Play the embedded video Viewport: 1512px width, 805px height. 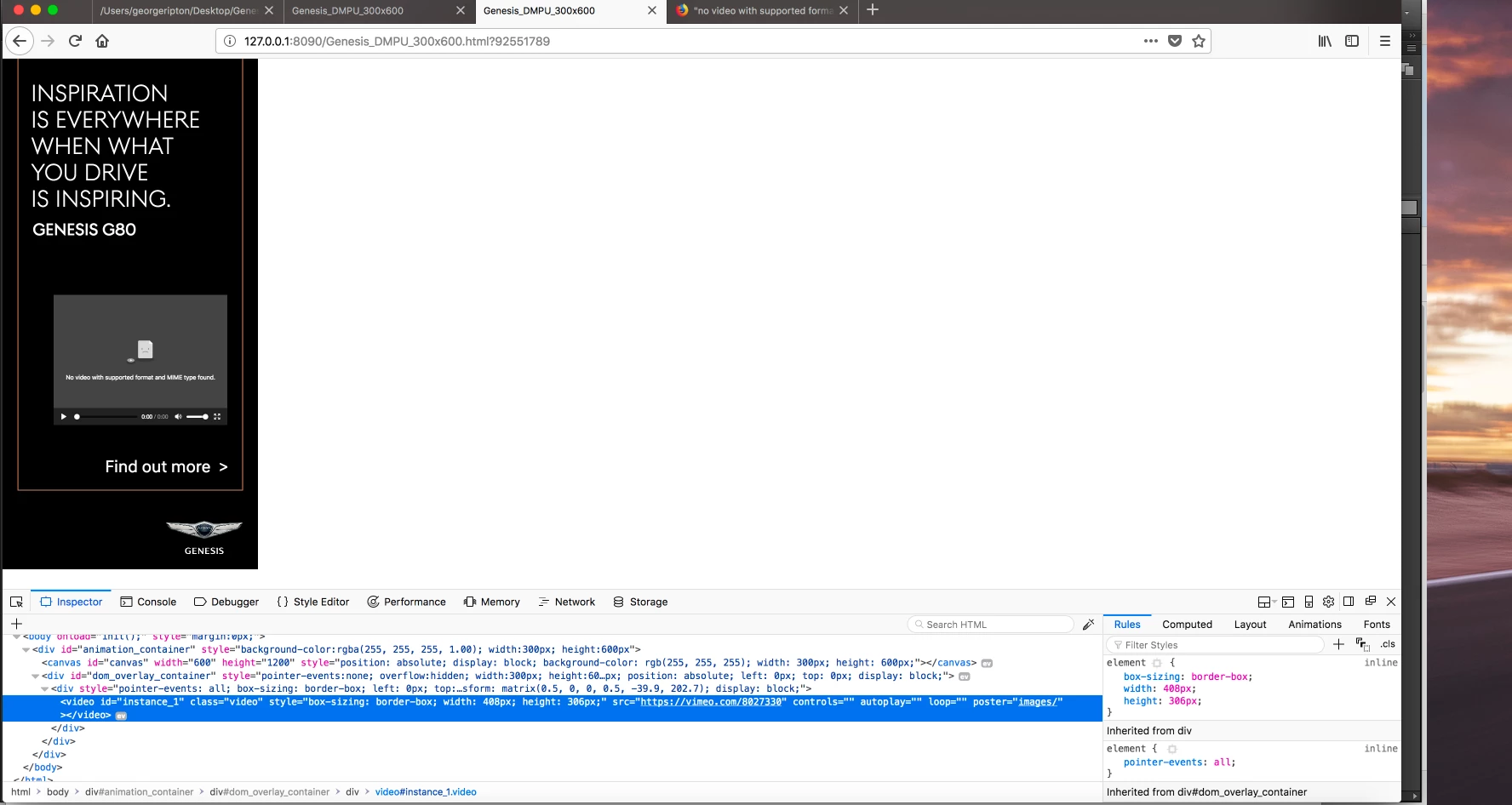(x=63, y=417)
